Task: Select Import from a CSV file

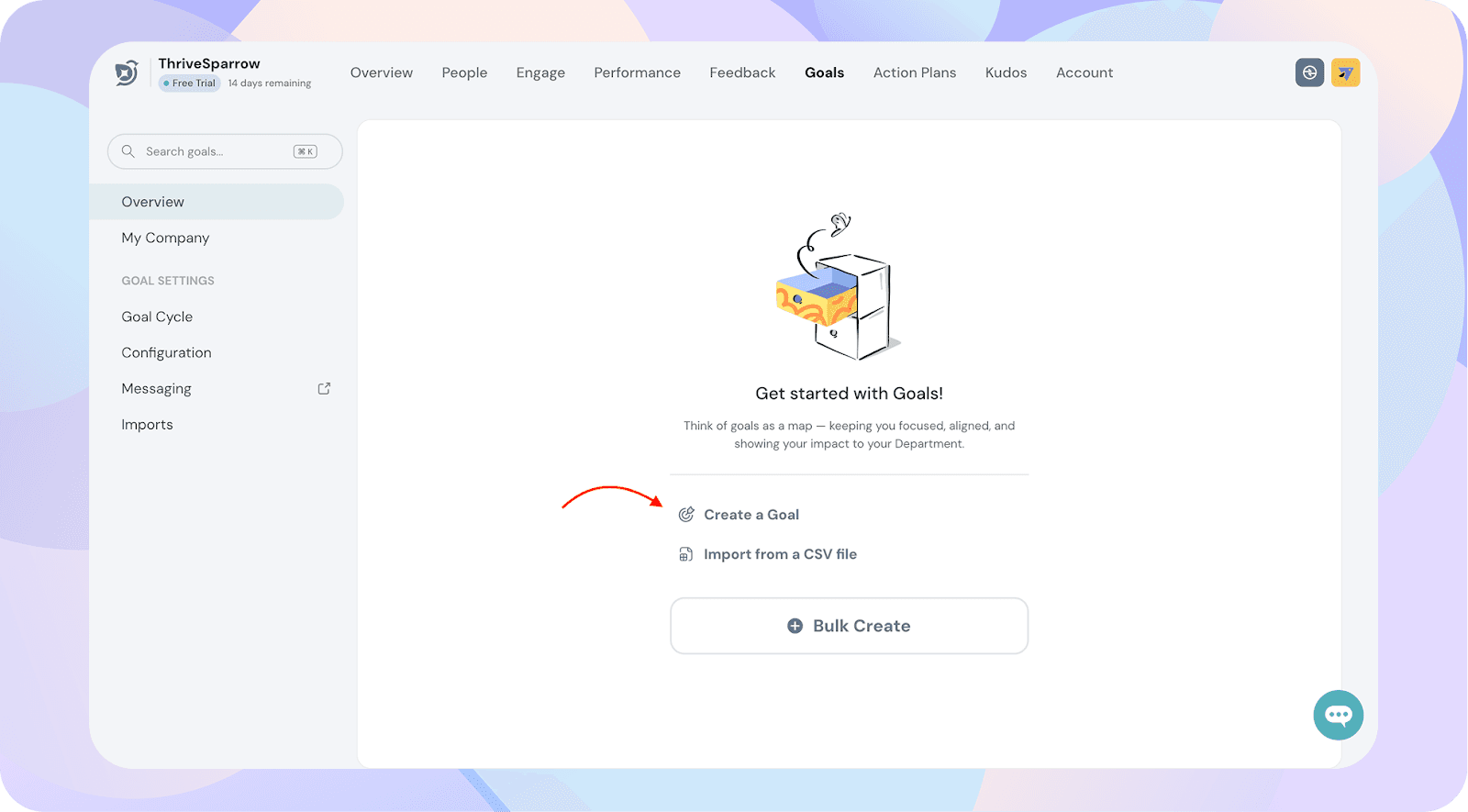Action: (780, 554)
